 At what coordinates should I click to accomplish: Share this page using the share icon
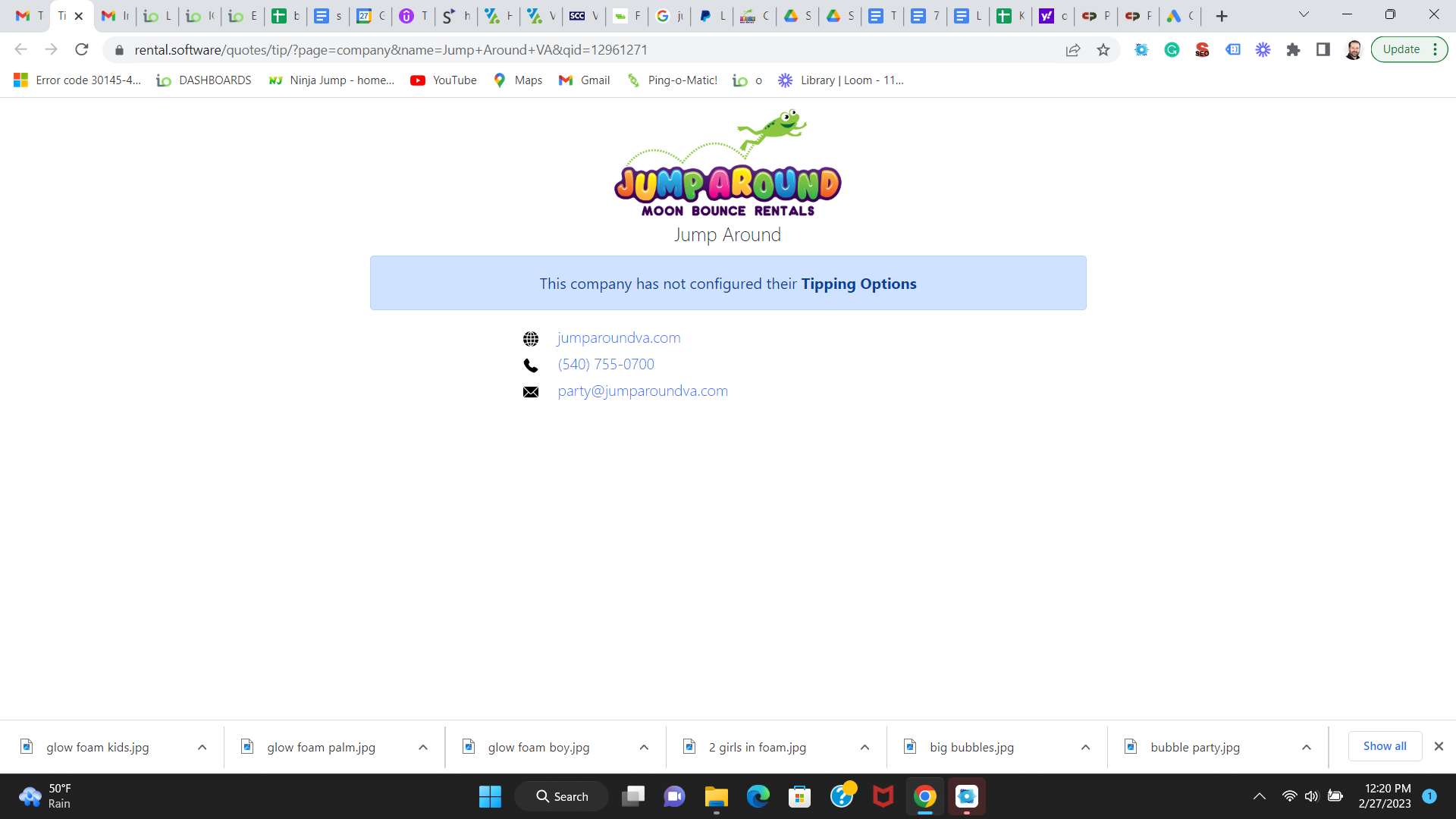point(1073,50)
